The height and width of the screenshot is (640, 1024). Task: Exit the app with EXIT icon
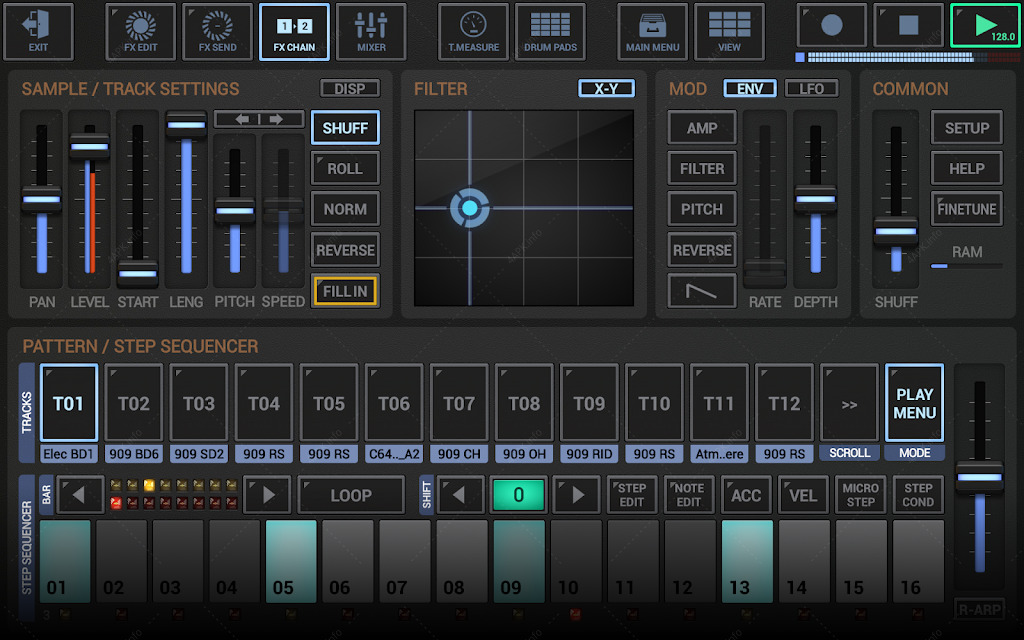point(38,31)
